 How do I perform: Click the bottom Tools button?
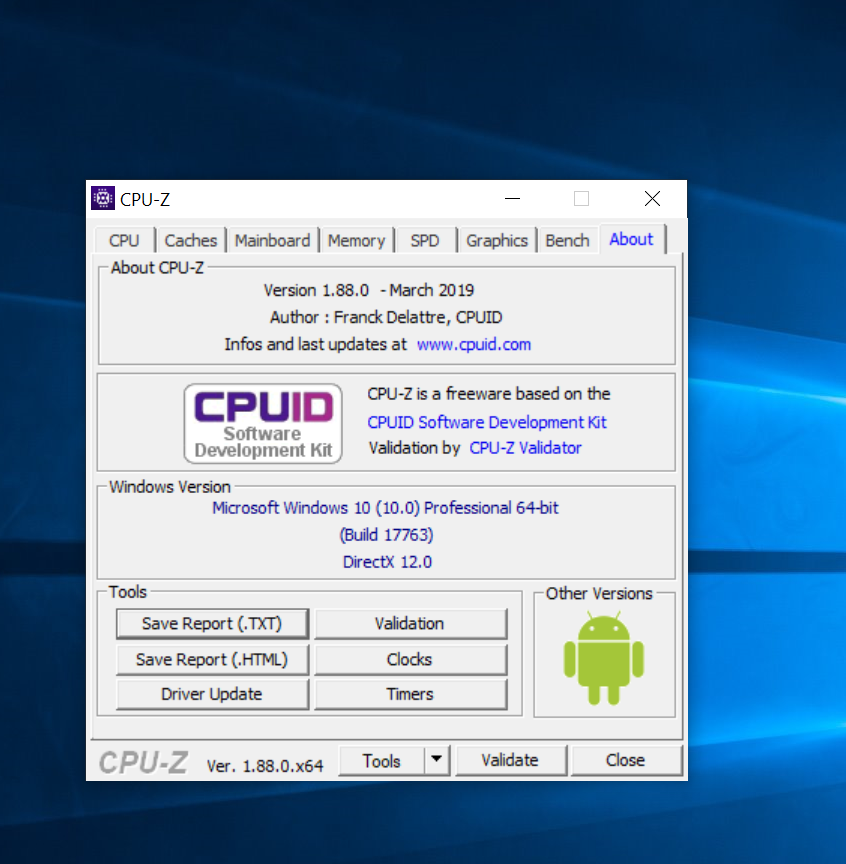tap(381, 761)
